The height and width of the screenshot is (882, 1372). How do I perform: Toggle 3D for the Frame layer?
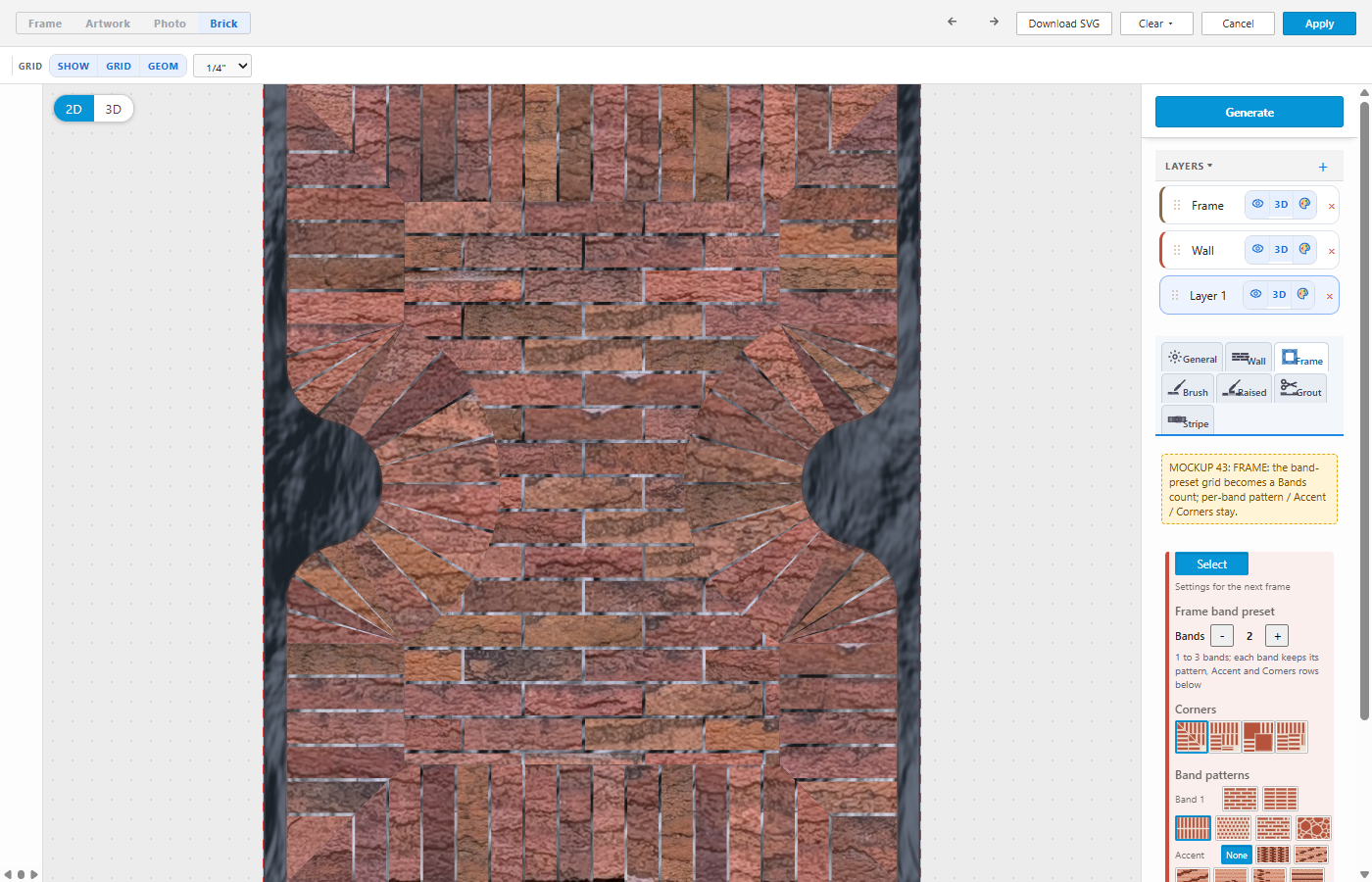(1281, 205)
